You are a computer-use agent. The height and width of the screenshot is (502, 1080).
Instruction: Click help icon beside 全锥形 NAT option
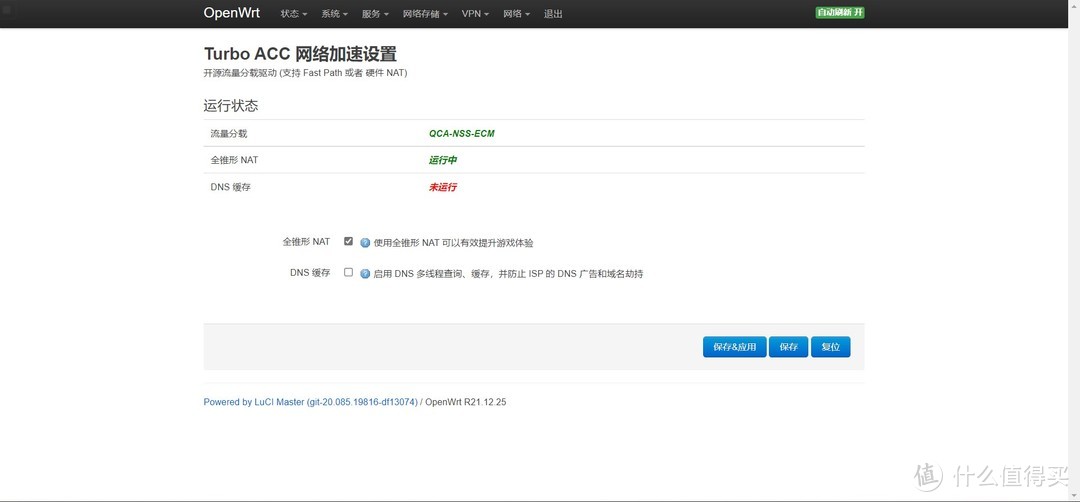coord(365,242)
